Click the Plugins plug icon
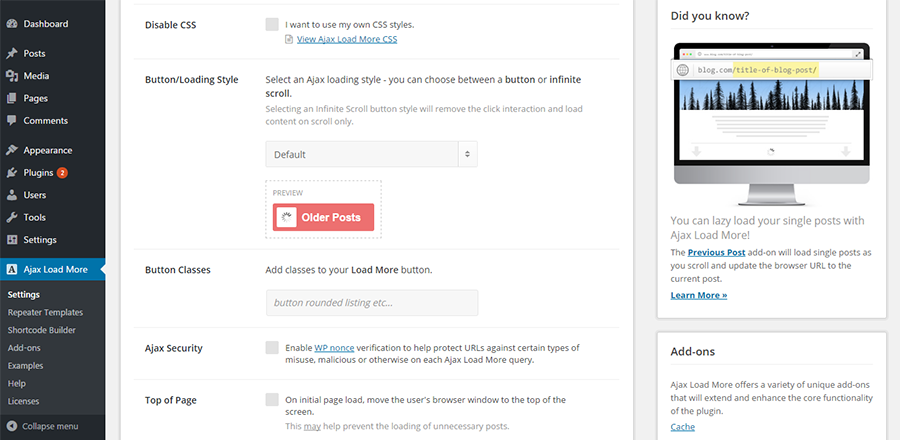The width and height of the screenshot is (900, 440). pos(11,173)
